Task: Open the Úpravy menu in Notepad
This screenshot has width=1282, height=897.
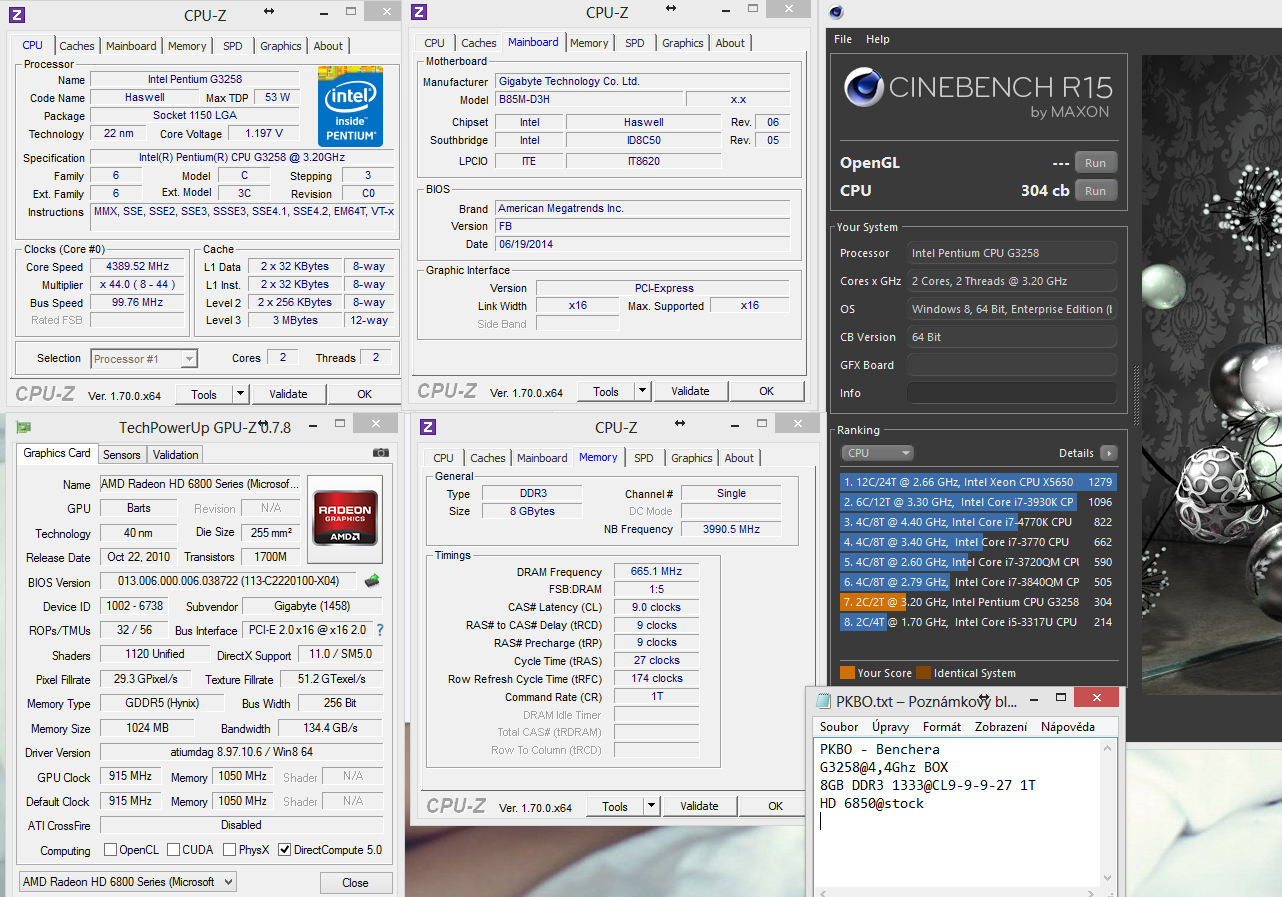Action: (x=890, y=727)
